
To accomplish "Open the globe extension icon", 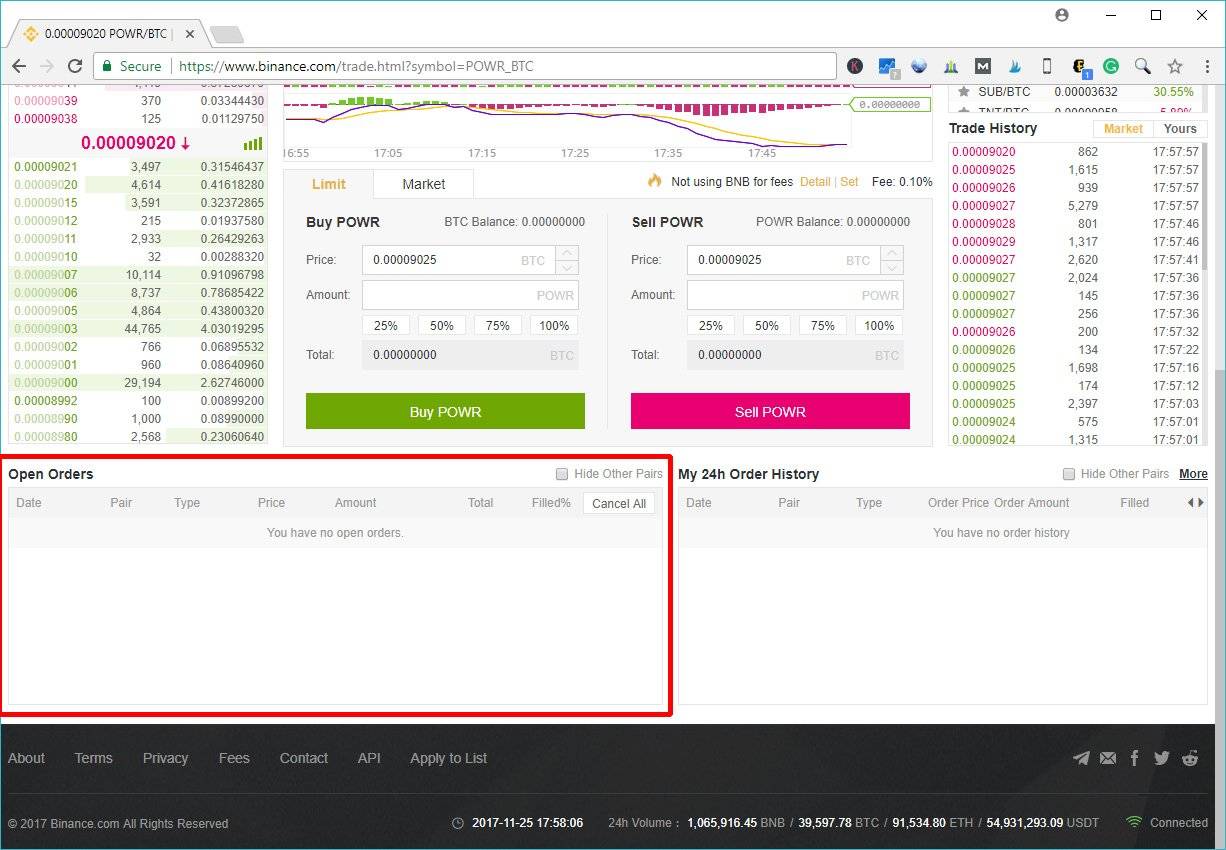I will (x=919, y=66).
